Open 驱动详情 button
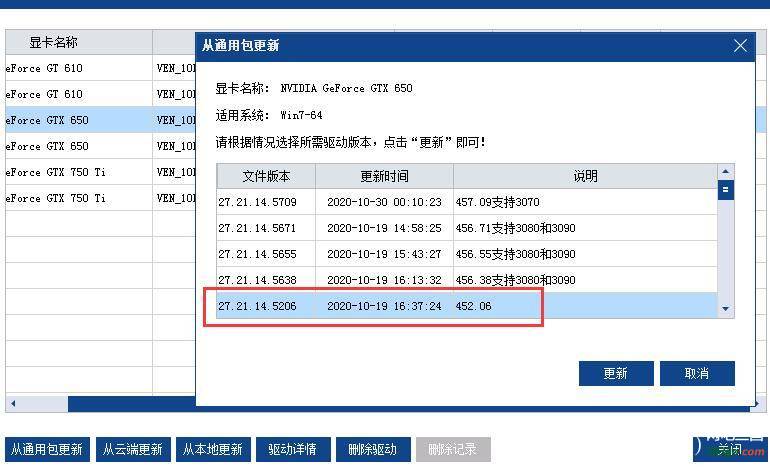Viewport: 770px width, 467px height. 293,449
